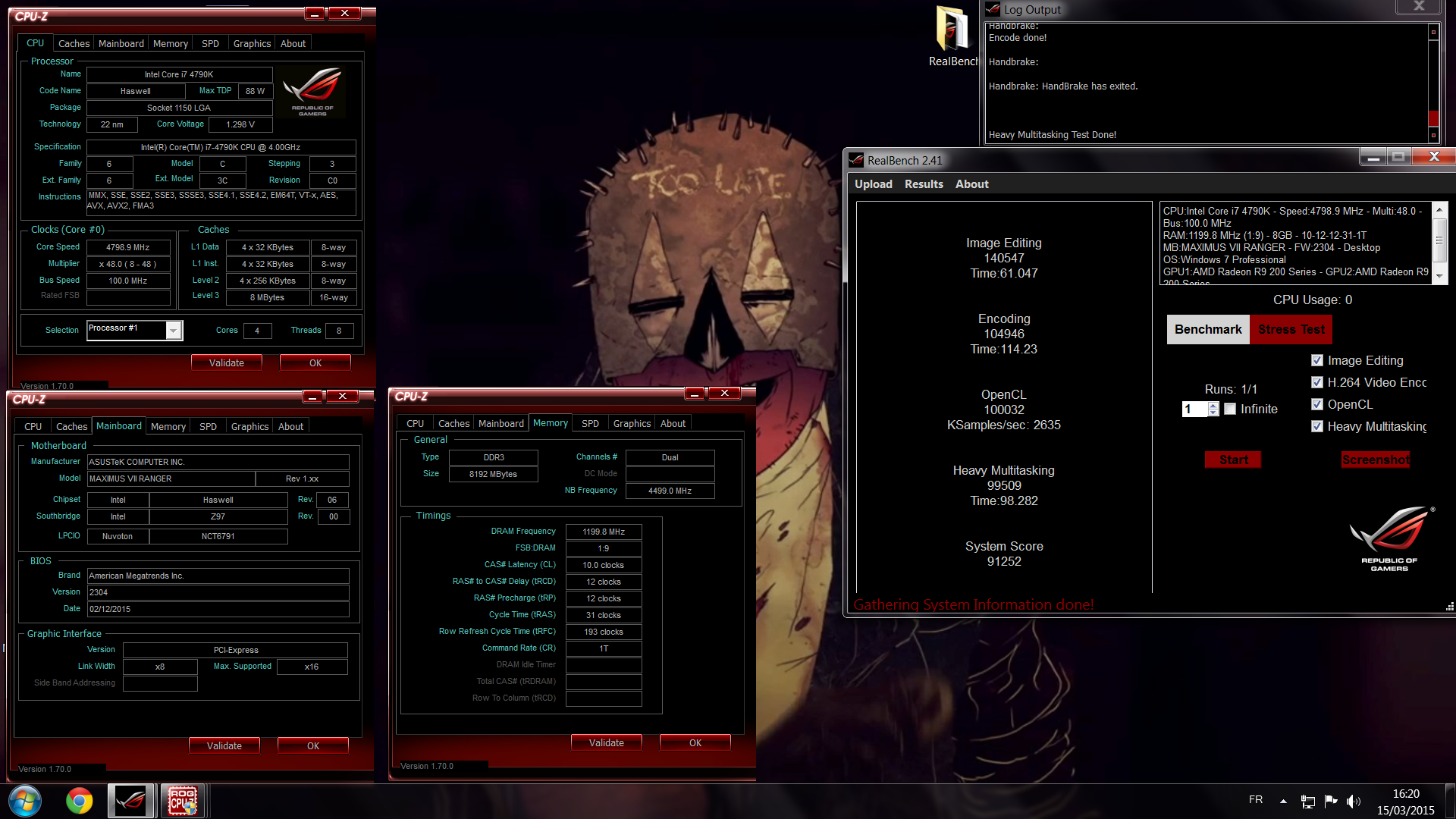
Task: Toggle the OpenCL checkbox
Action: coord(1317,404)
